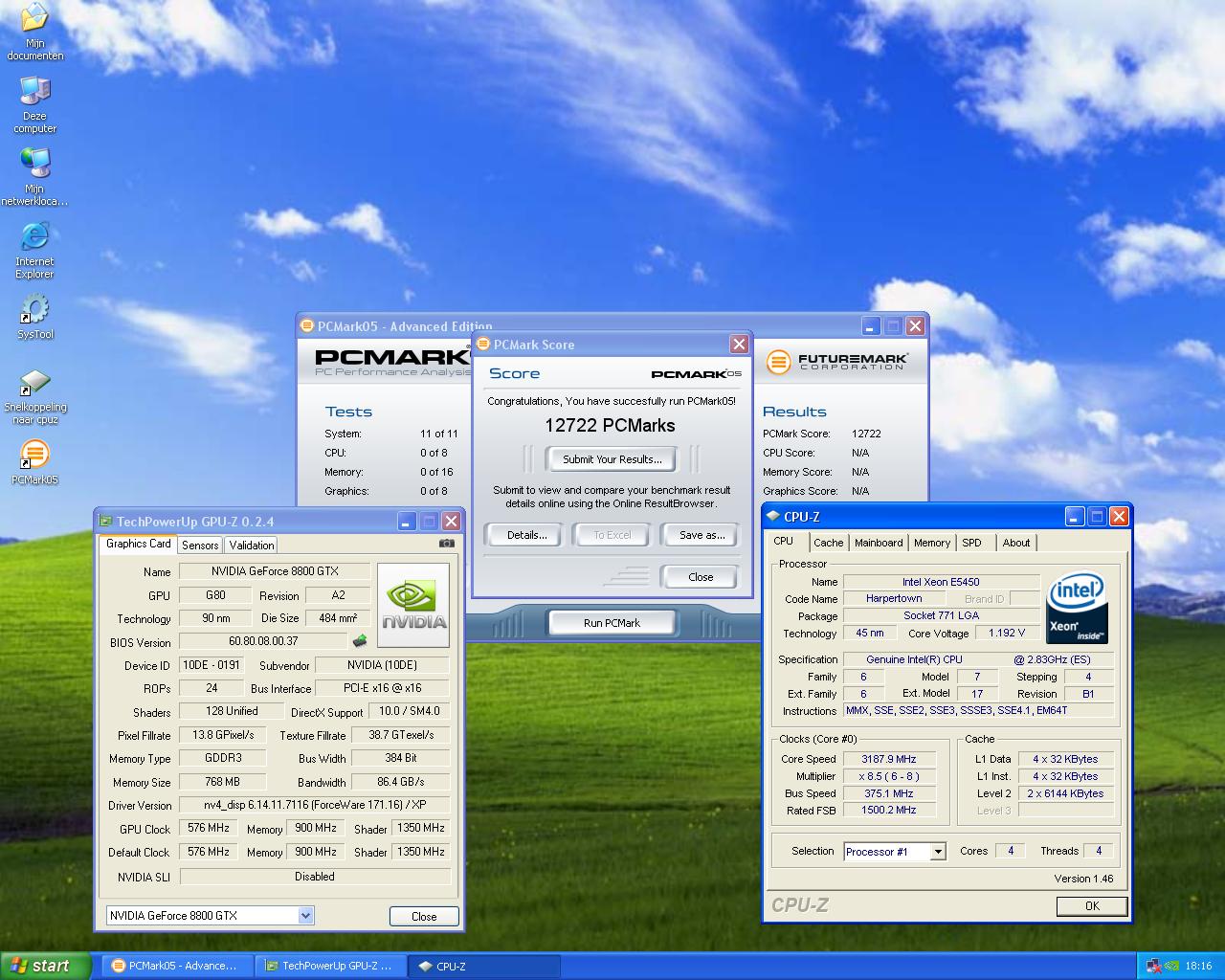Image resolution: width=1225 pixels, height=980 pixels.
Task: Select GPU-Z Graphics Card tab
Action: tap(138, 544)
